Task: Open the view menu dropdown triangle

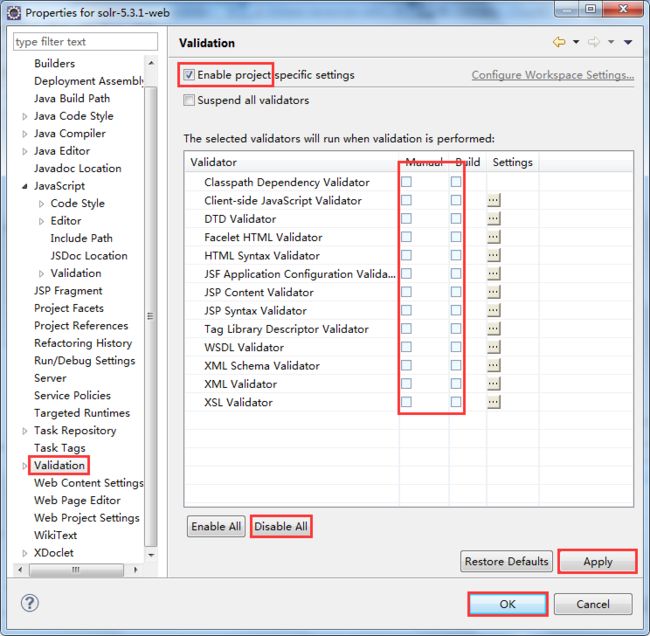Action: [628, 42]
